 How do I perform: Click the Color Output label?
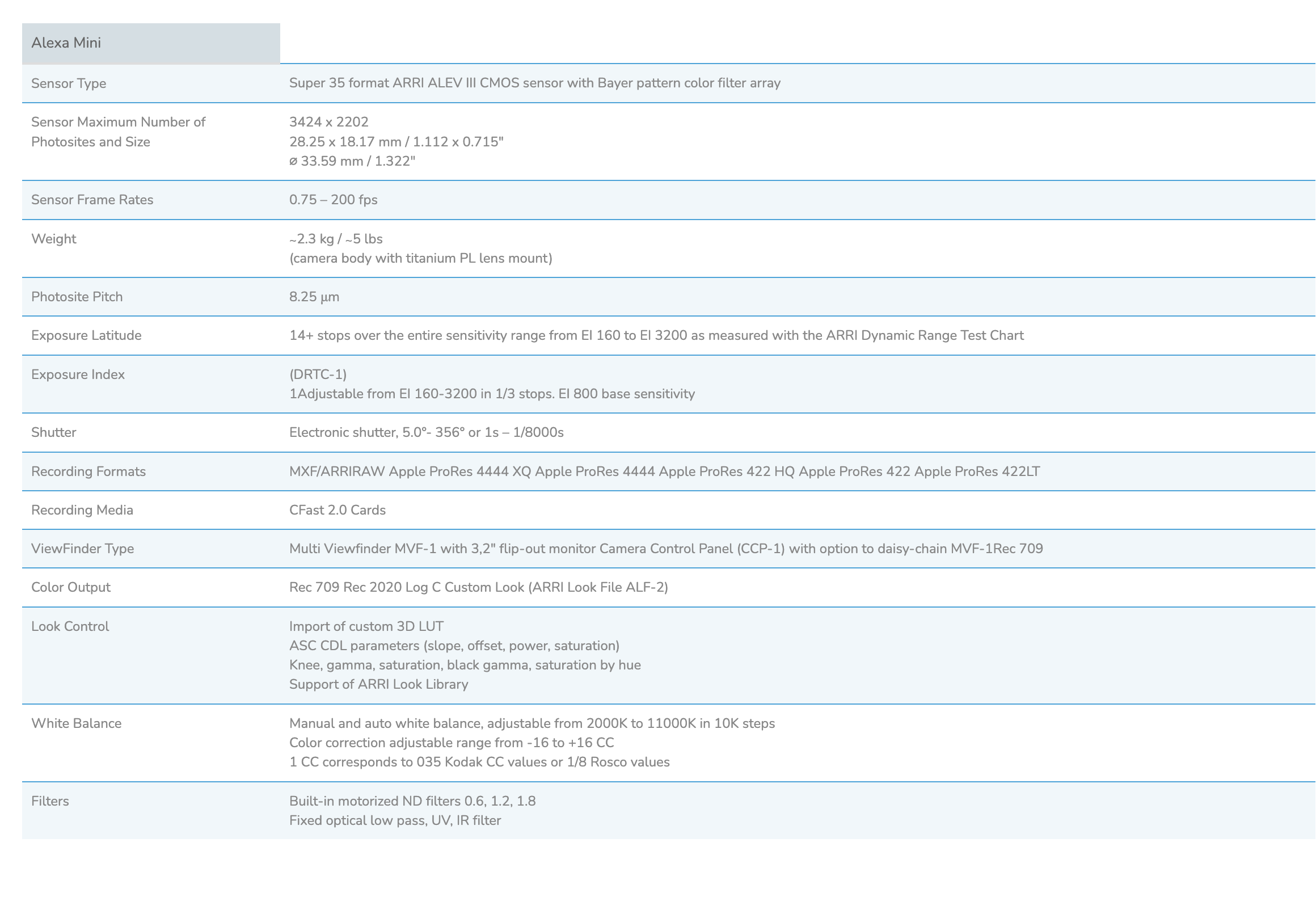click(x=71, y=587)
